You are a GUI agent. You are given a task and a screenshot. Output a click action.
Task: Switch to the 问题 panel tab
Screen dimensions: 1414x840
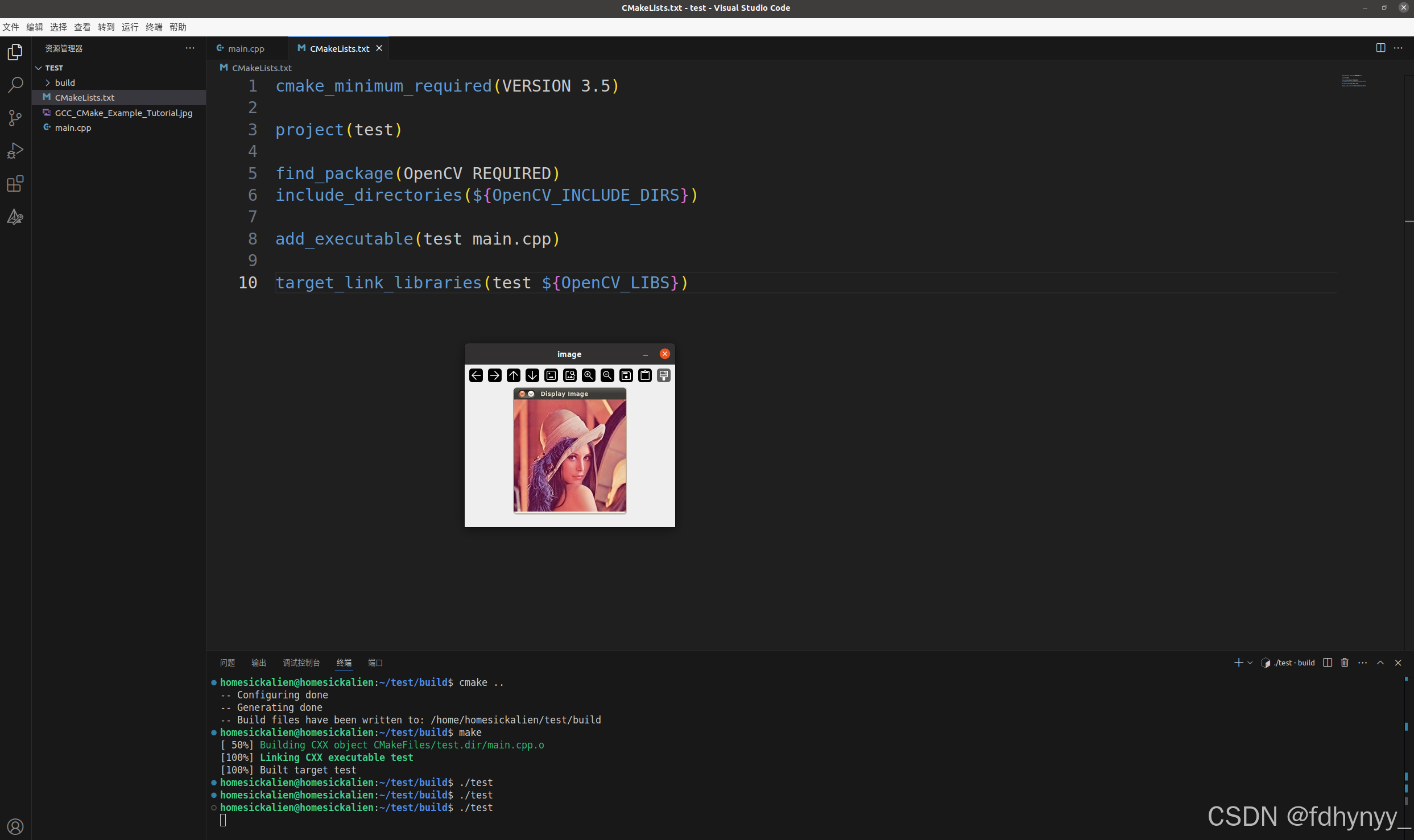click(228, 663)
